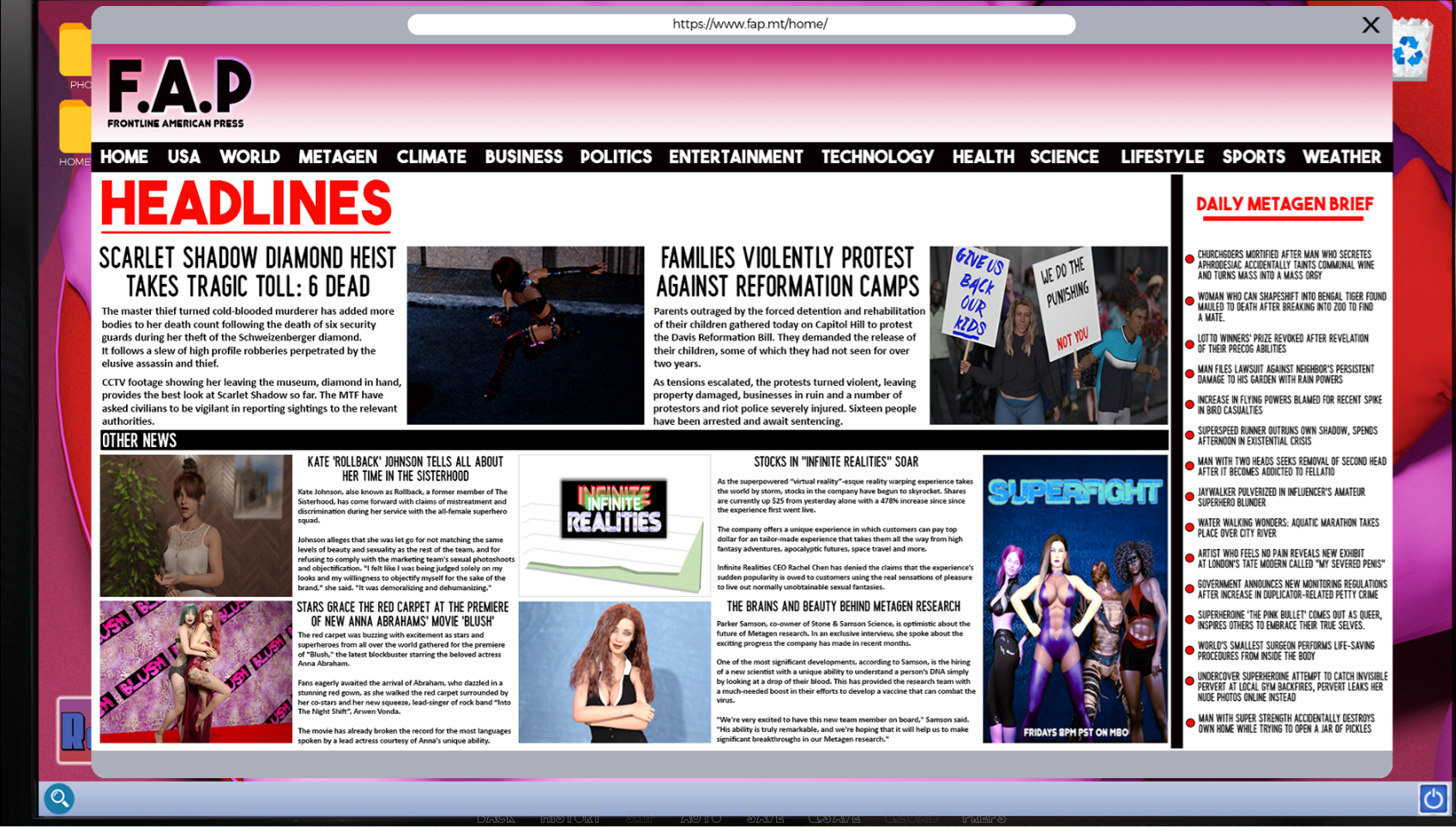Click the Superfight advertisement banner
Screen dimensions: 1456x827
[x=1075, y=598]
